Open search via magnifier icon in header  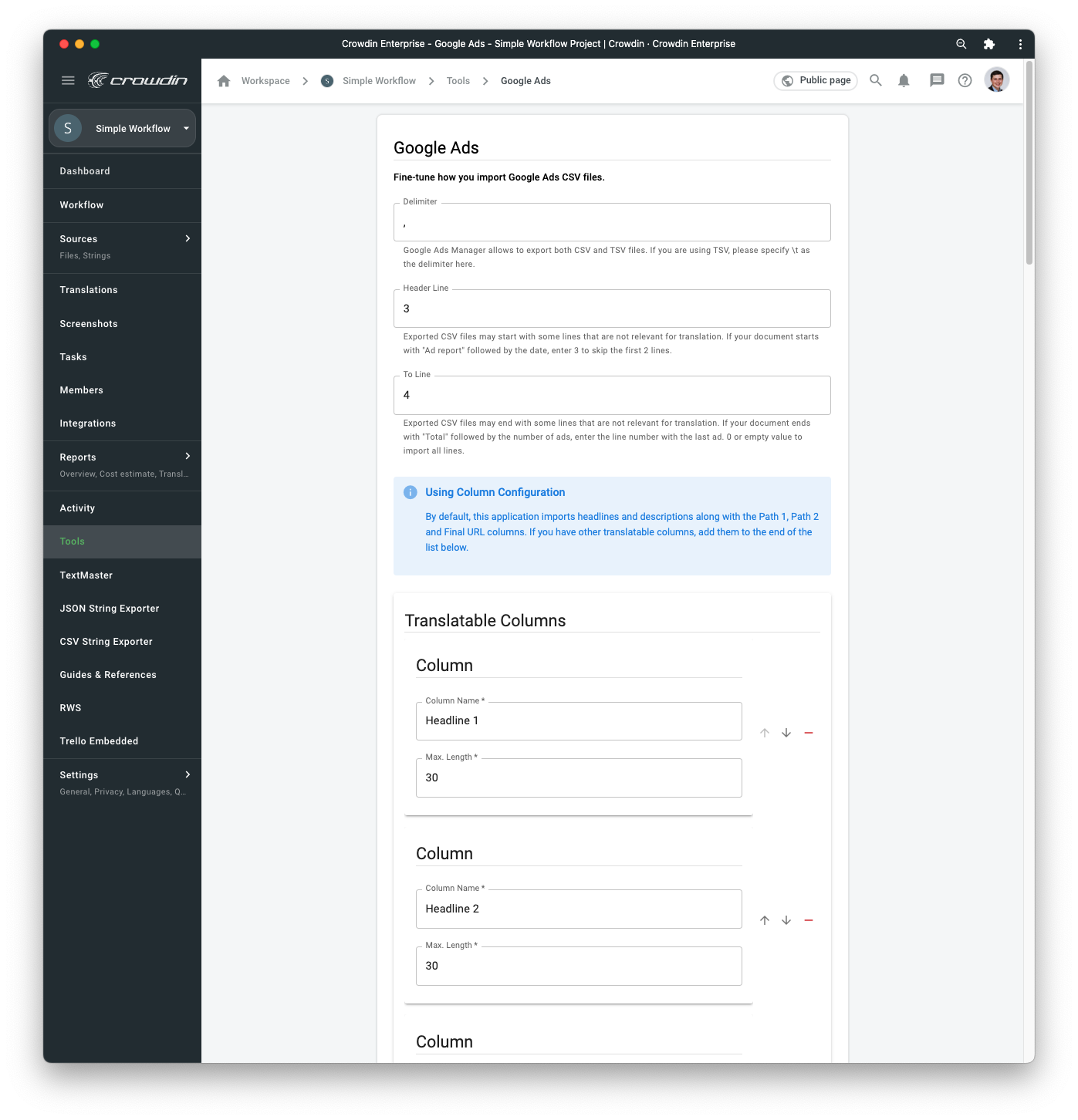pos(876,80)
